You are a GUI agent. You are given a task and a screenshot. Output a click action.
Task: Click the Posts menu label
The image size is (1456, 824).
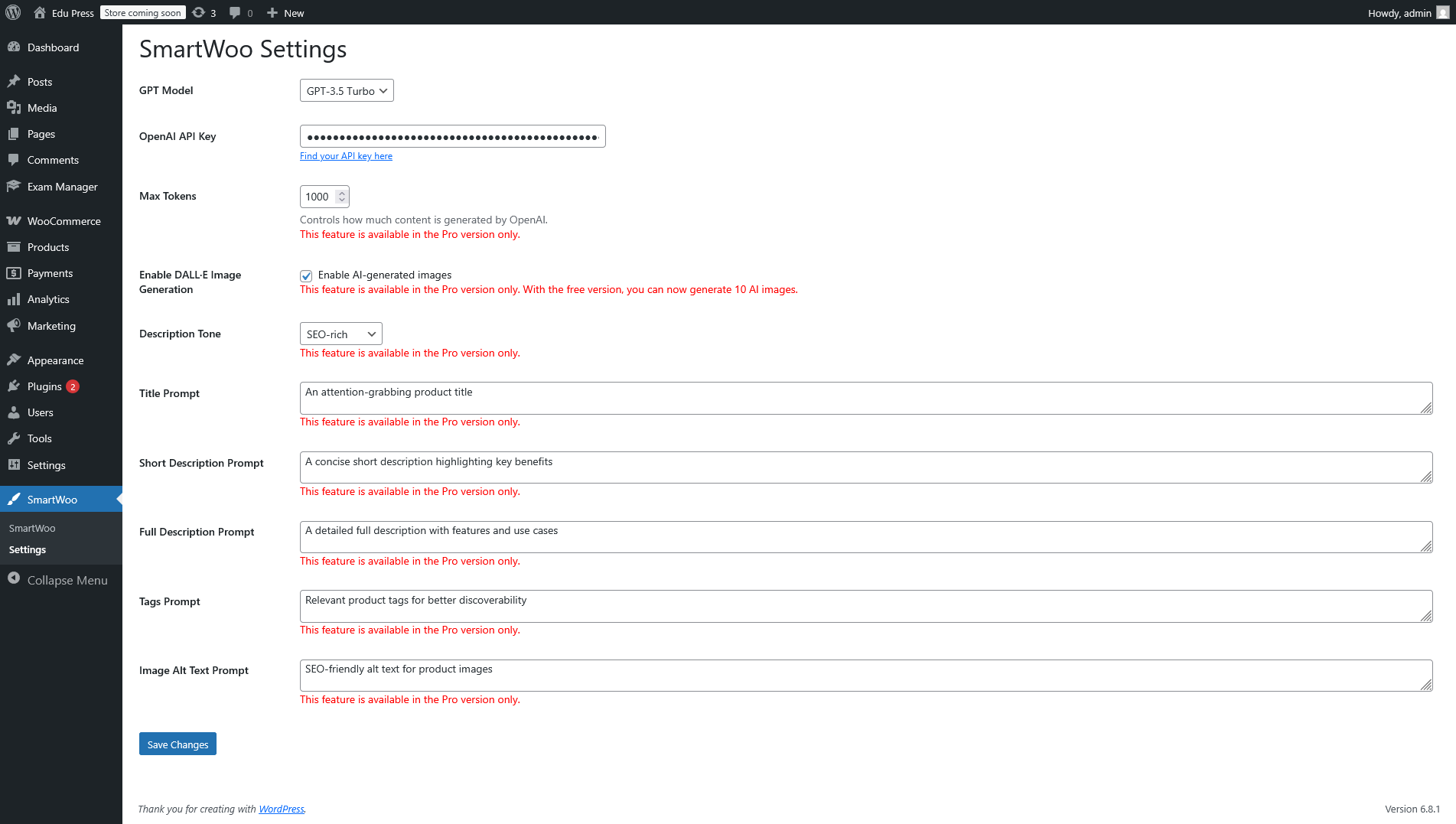(40, 81)
